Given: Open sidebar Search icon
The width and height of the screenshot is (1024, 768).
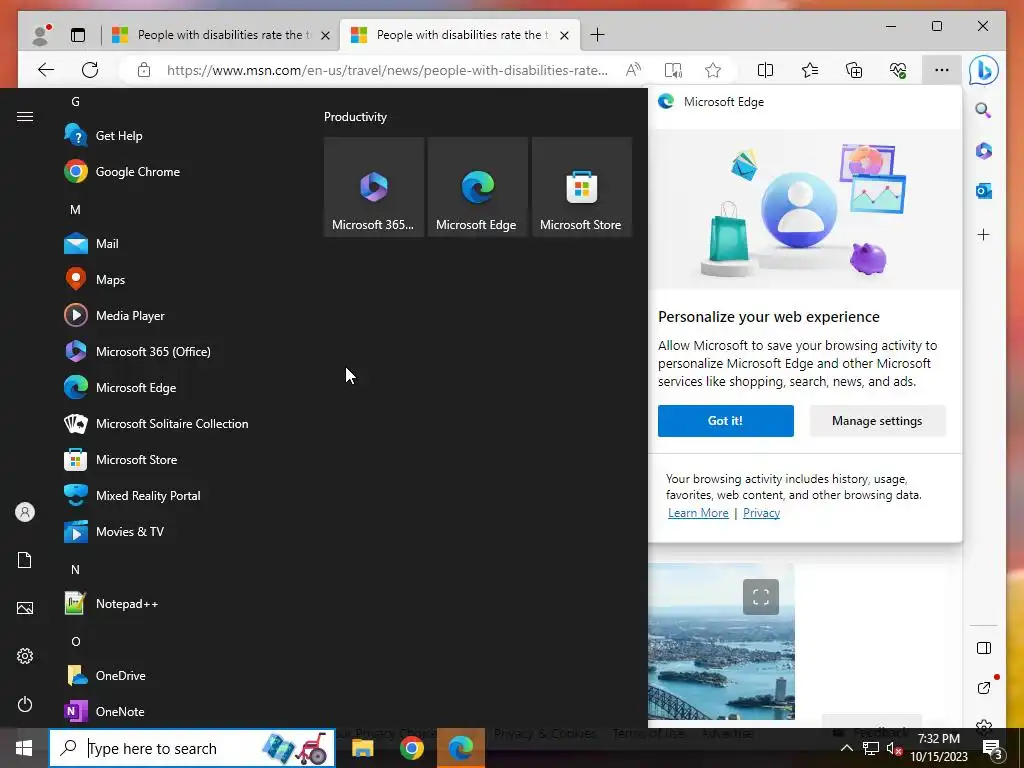Looking at the screenshot, I should [x=984, y=110].
